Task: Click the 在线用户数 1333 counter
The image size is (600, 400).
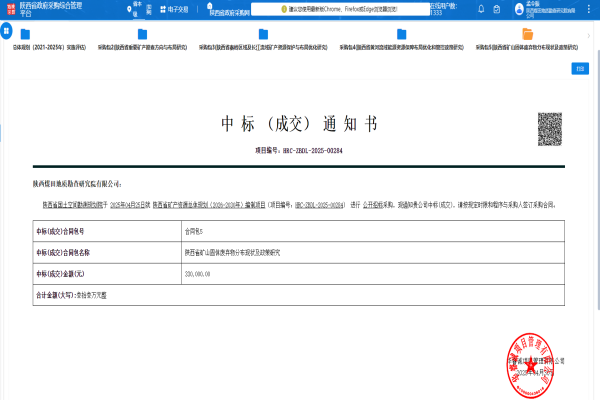Action: [x=443, y=9]
